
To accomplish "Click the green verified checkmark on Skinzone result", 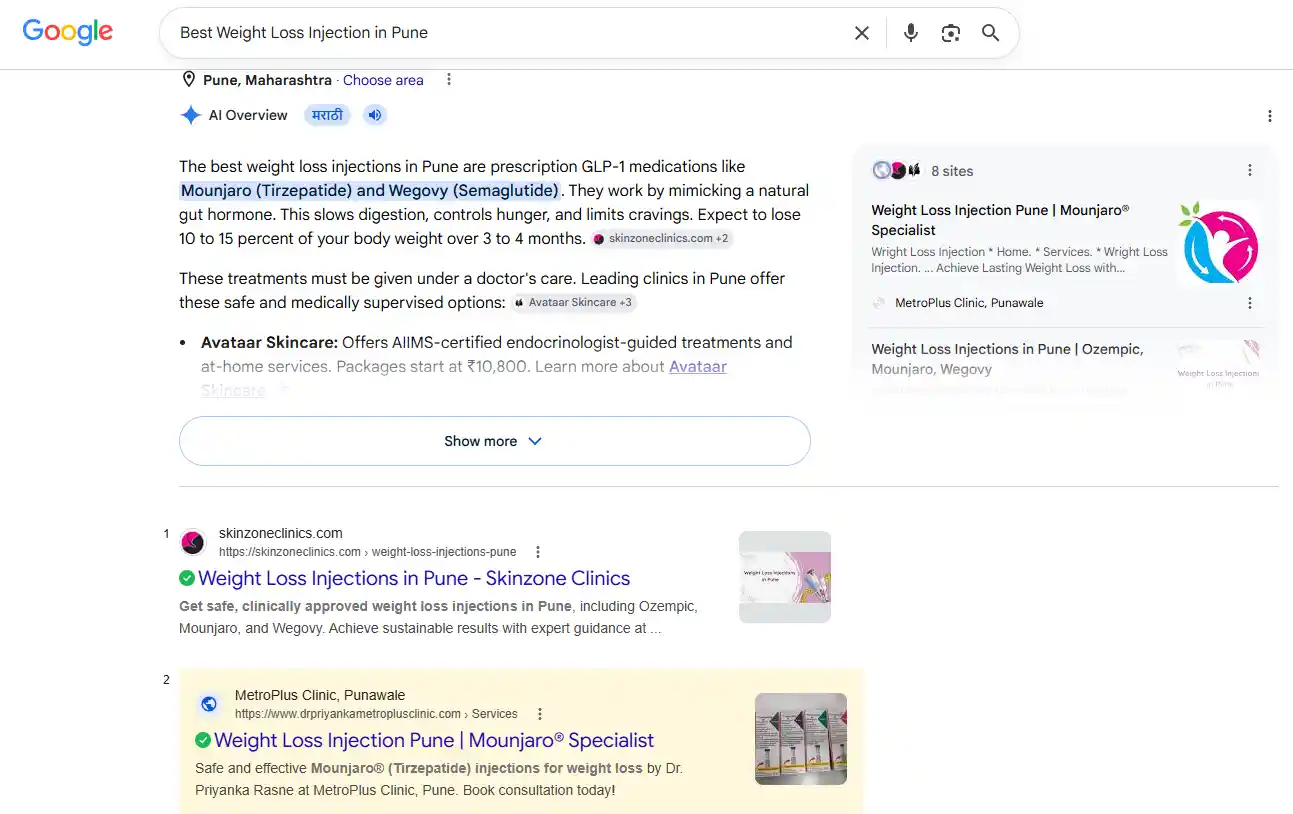I will tap(187, 578).
